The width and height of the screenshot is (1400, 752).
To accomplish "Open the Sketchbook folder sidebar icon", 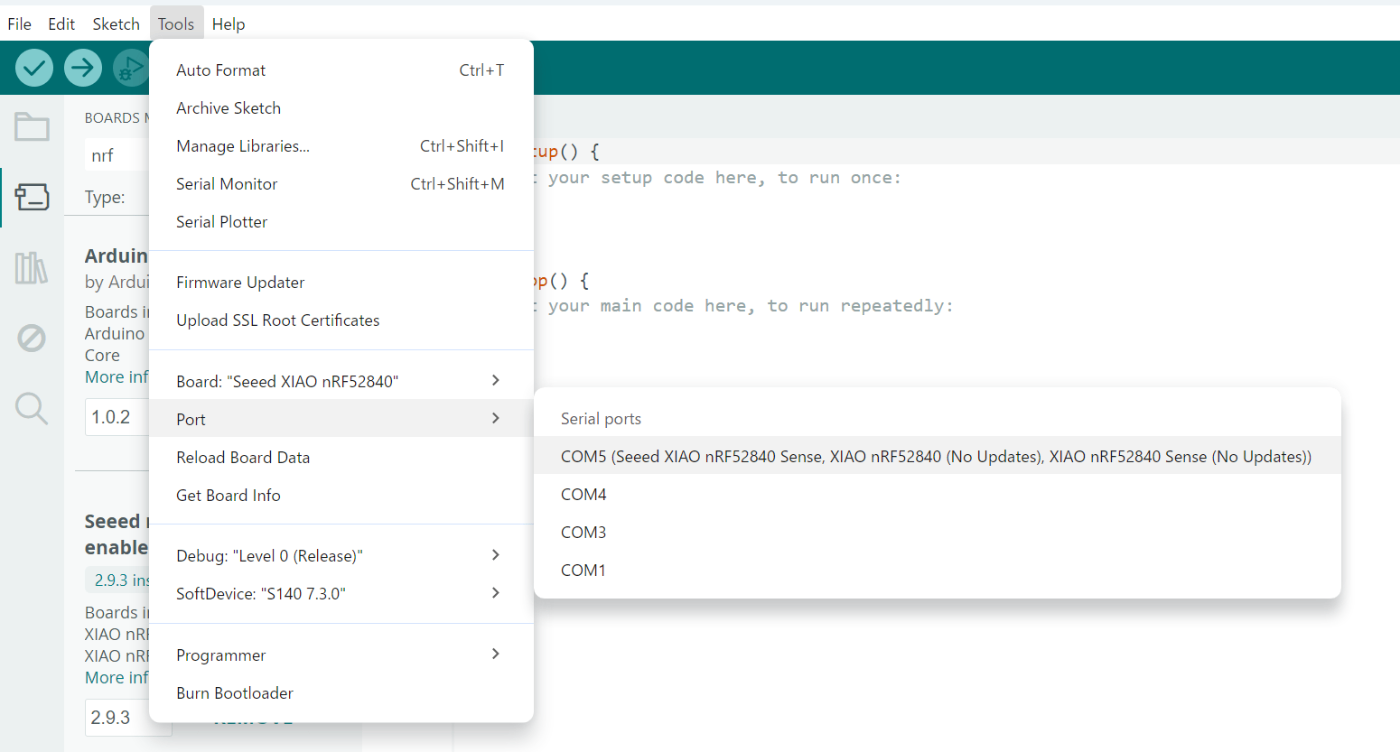I will pos(32,126).
